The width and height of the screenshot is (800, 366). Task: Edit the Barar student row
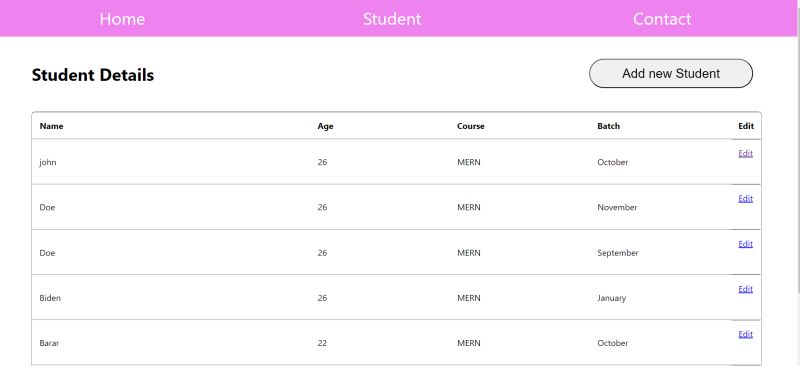pos(745,334)
